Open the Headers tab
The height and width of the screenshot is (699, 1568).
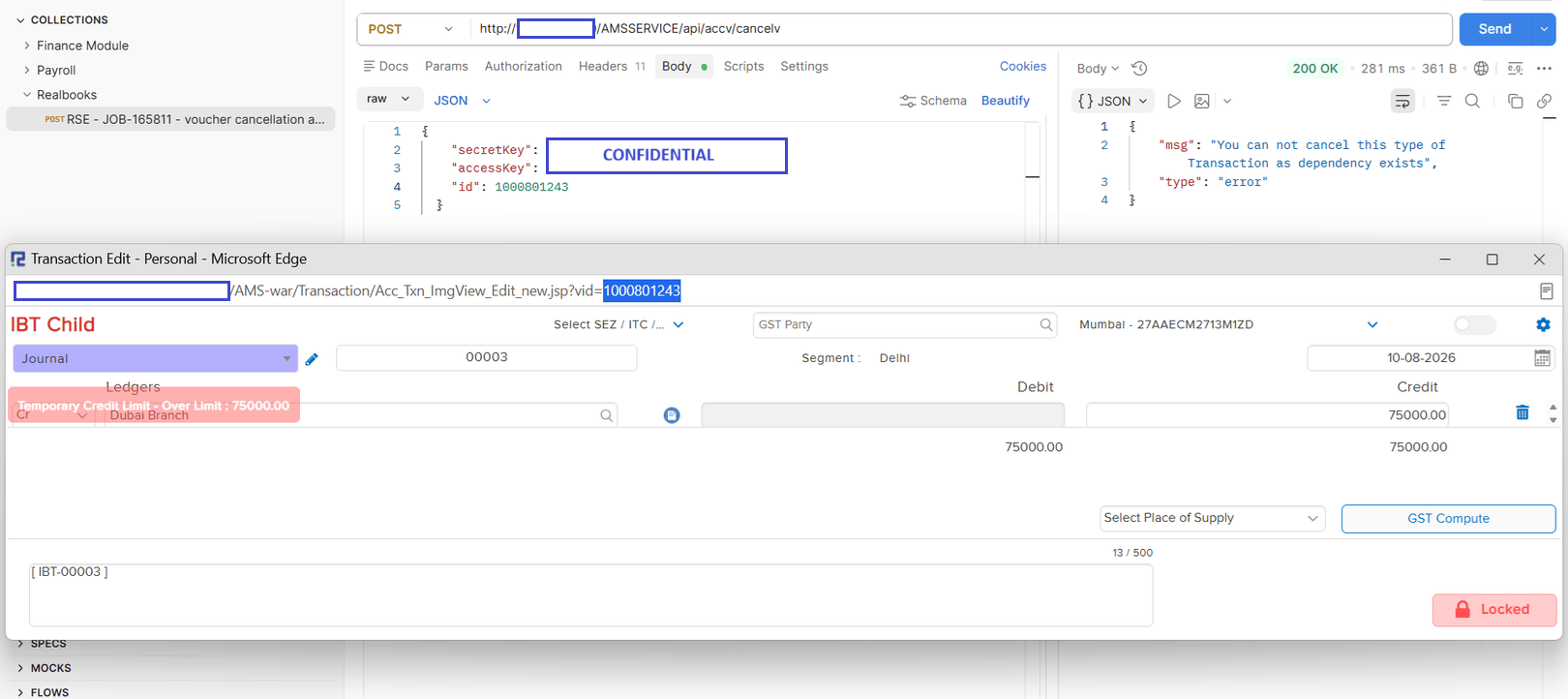(612, 66)
